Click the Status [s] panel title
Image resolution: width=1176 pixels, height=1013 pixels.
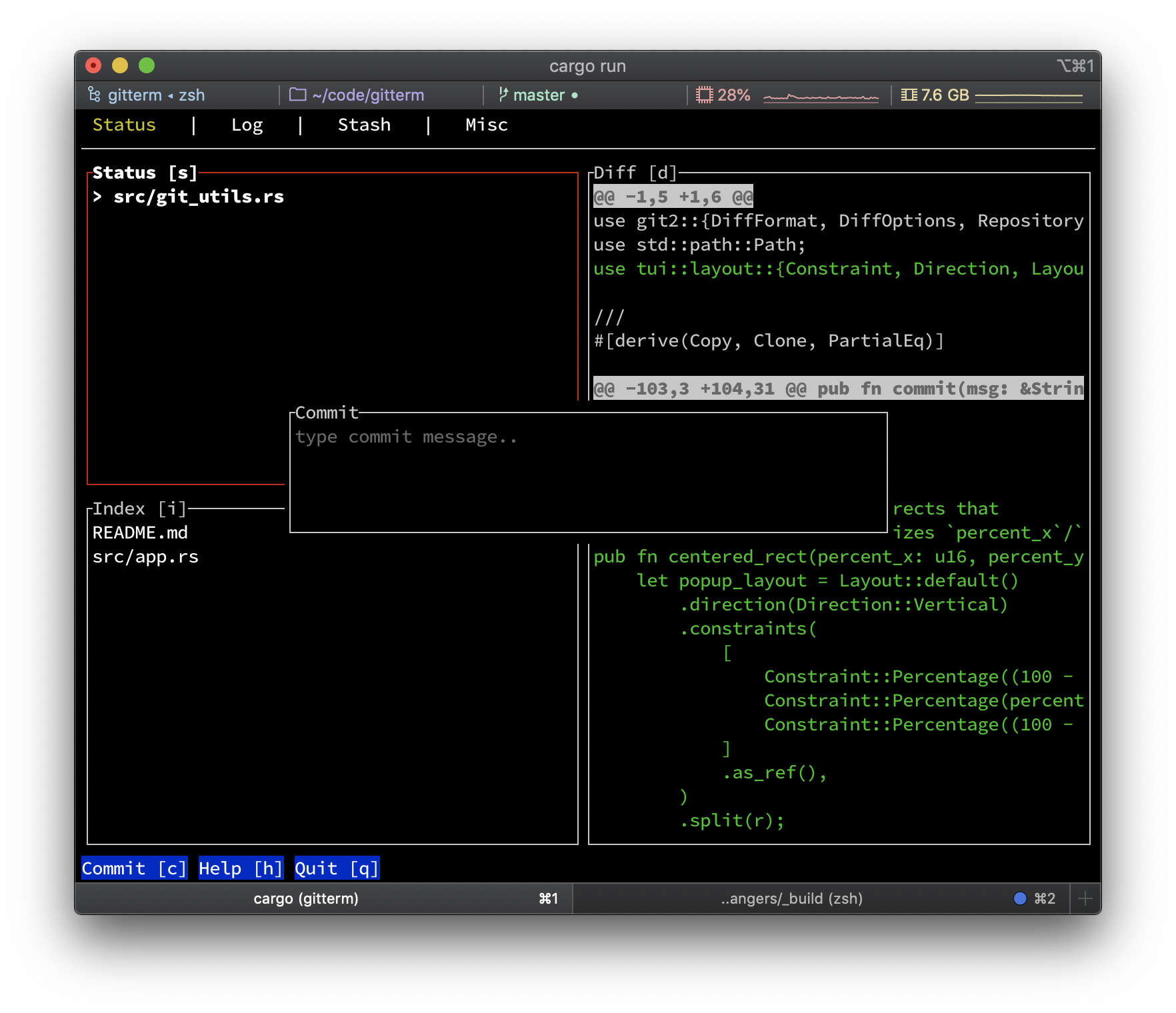[145, 173]
